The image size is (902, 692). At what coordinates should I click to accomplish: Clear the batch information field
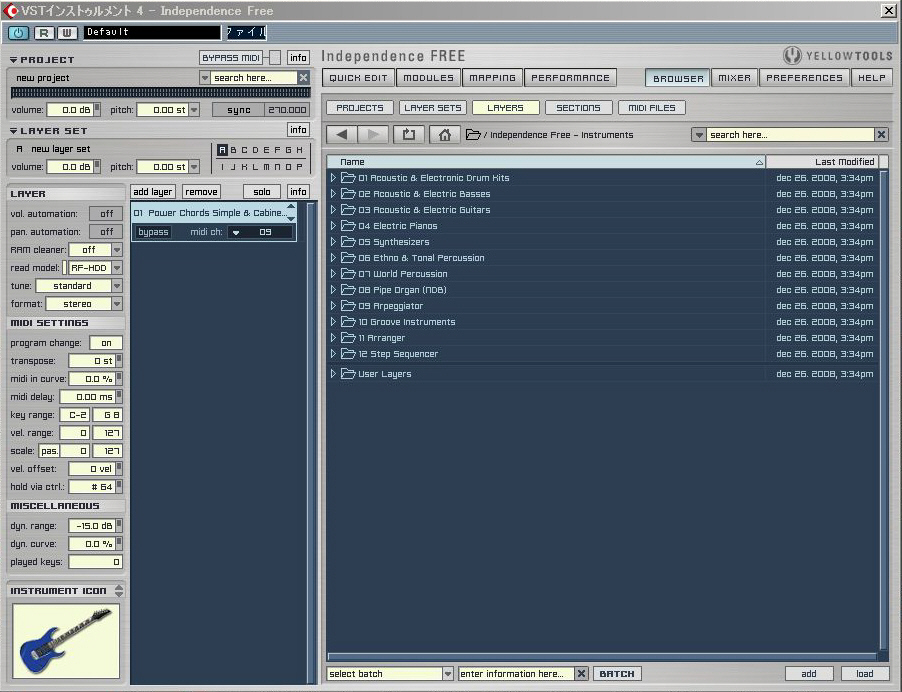(582, 674)
